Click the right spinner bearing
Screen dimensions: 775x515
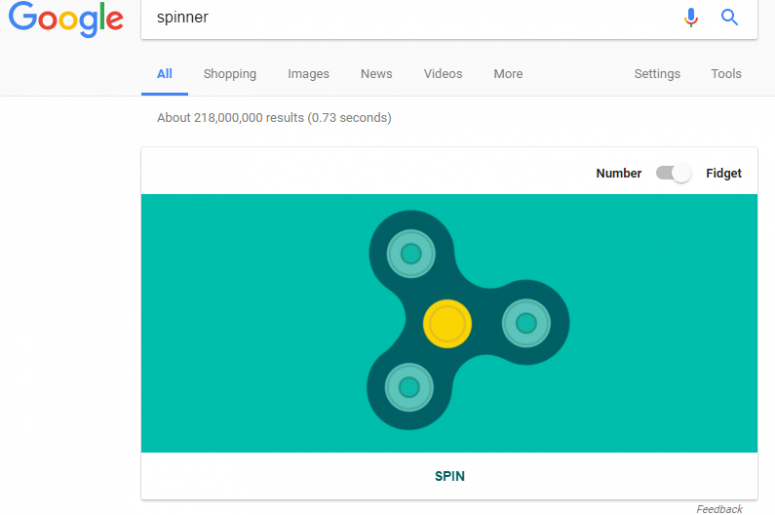[526, 324]
